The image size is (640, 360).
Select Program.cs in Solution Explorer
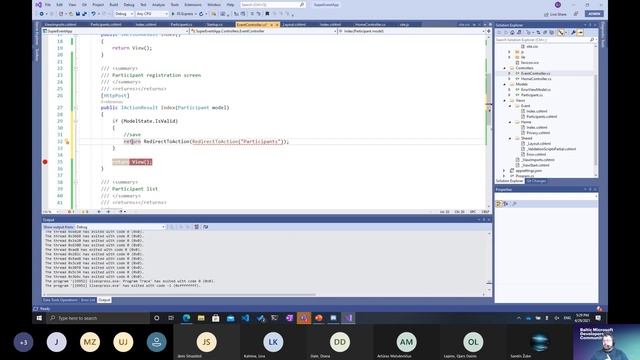(524, 176)
